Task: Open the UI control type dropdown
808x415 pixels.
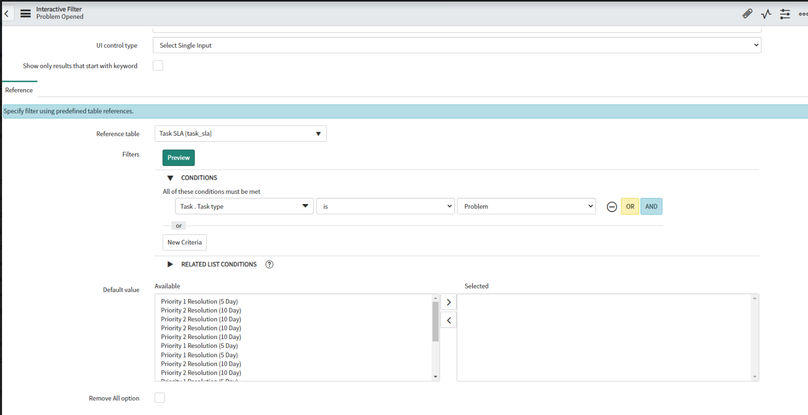Action: click(457, 45)
